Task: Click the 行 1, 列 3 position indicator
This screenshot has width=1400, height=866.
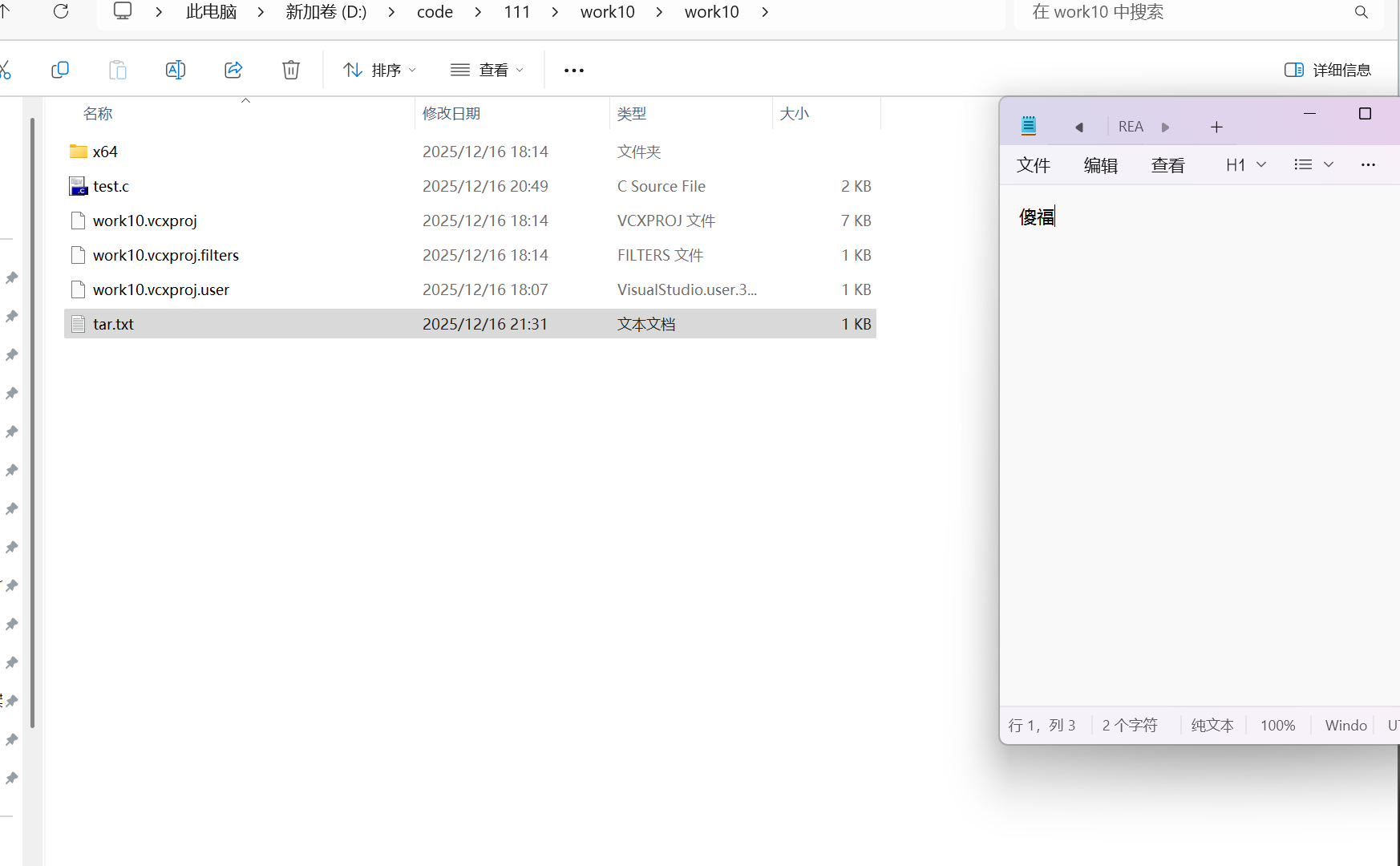Action: 1042,726
